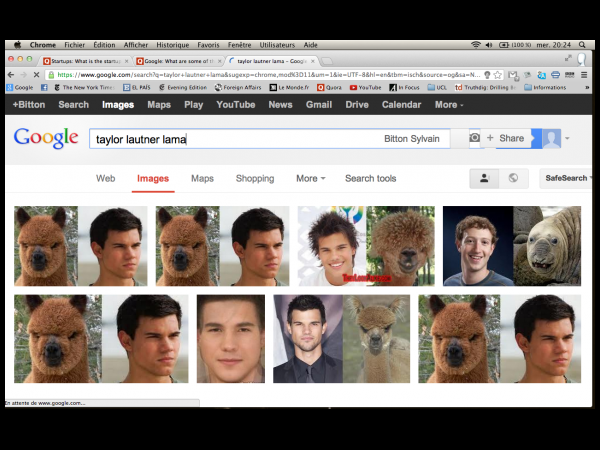Click the bookmark star icon in address bar

coord(497,75)
